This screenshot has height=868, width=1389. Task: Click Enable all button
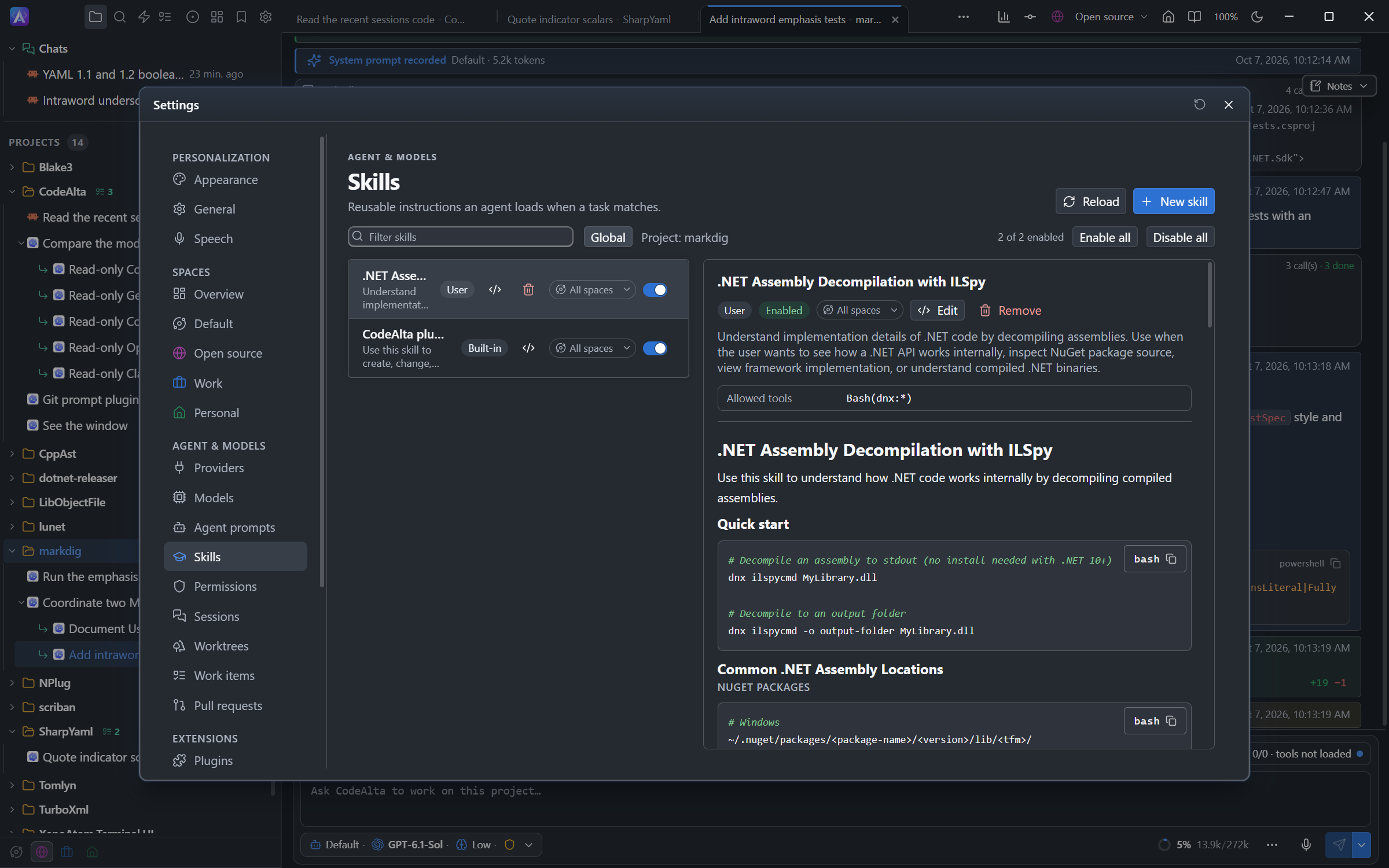pos(1105,237)
